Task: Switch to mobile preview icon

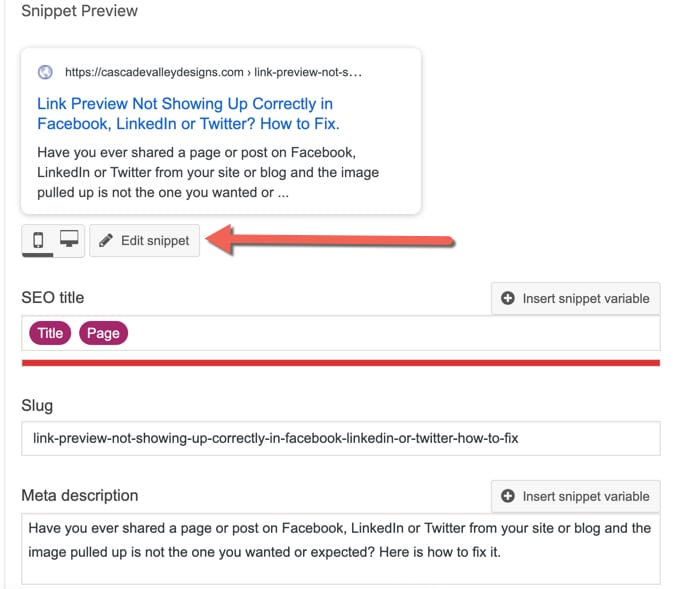Action: pos(38,240)
